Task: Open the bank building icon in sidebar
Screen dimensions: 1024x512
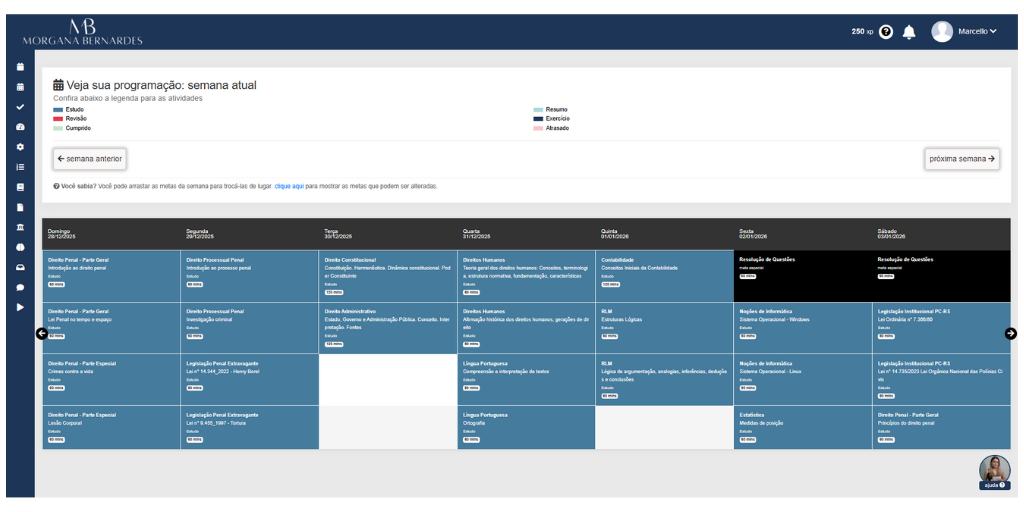Action: pos(20,227)
